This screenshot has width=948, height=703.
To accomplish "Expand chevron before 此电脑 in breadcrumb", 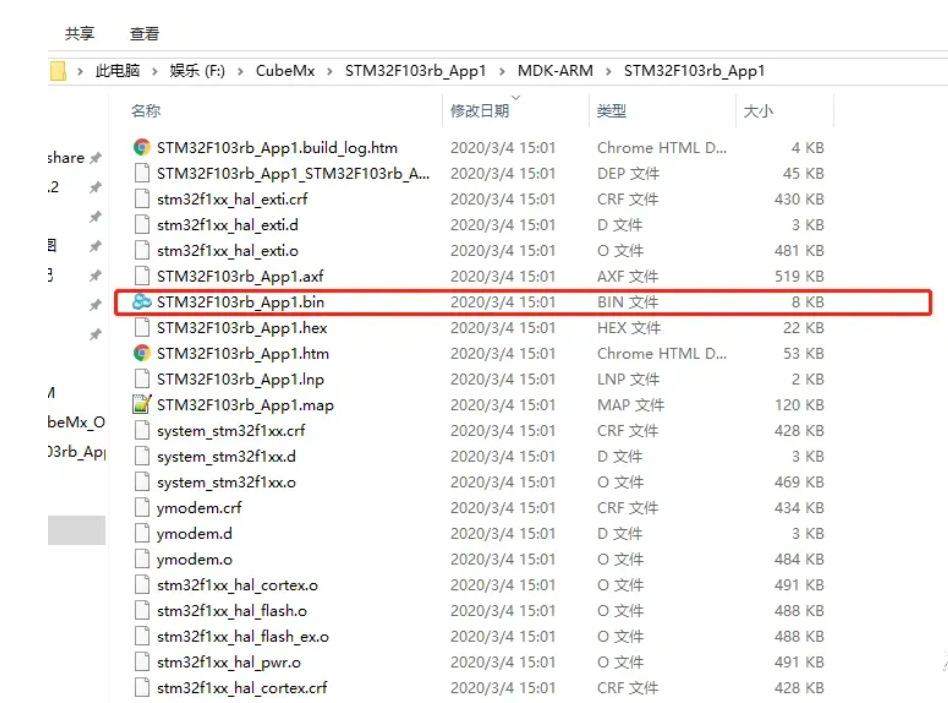I will [80, 71].
